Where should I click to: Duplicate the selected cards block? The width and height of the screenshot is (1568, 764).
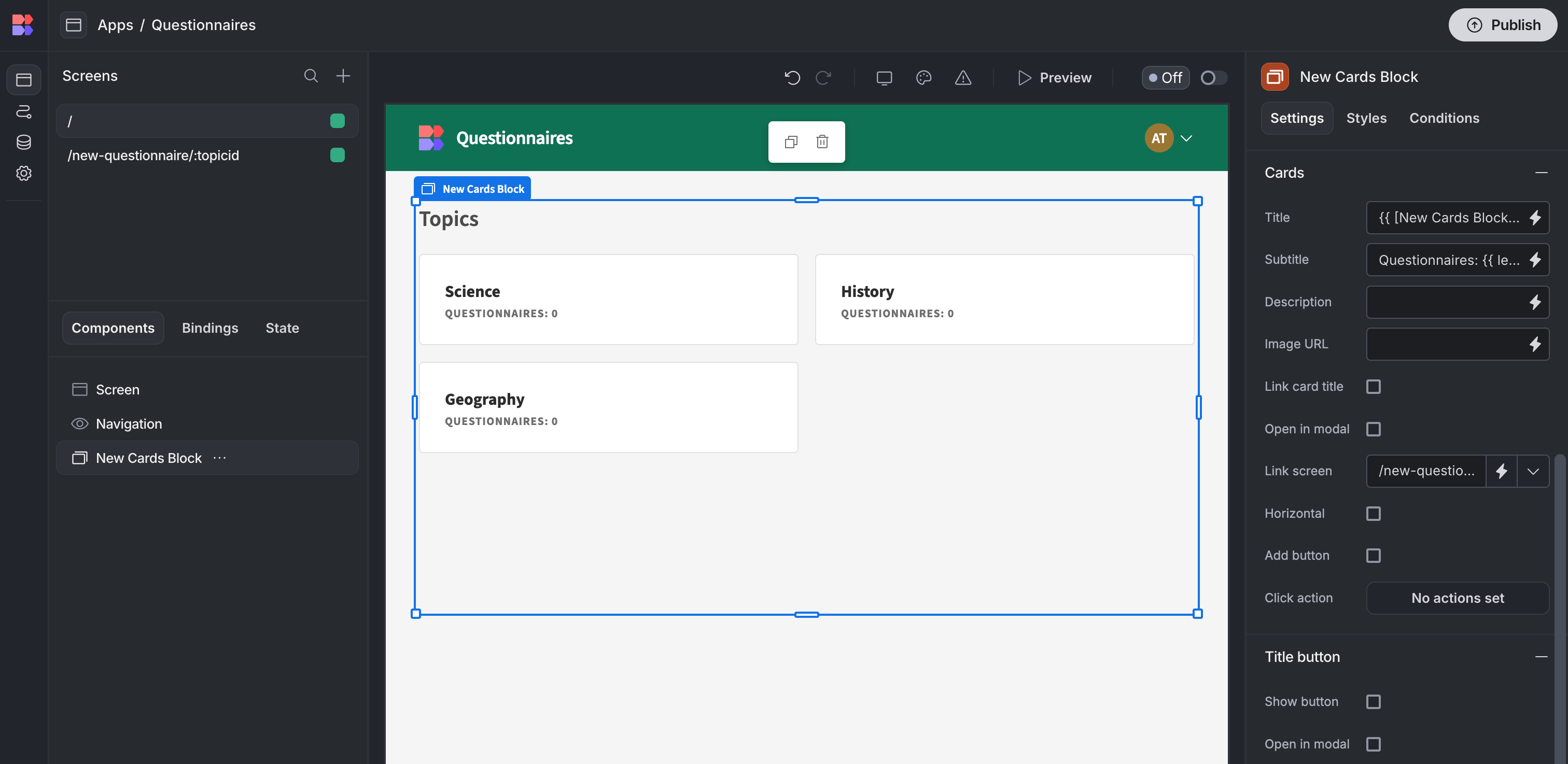(791, 142)
